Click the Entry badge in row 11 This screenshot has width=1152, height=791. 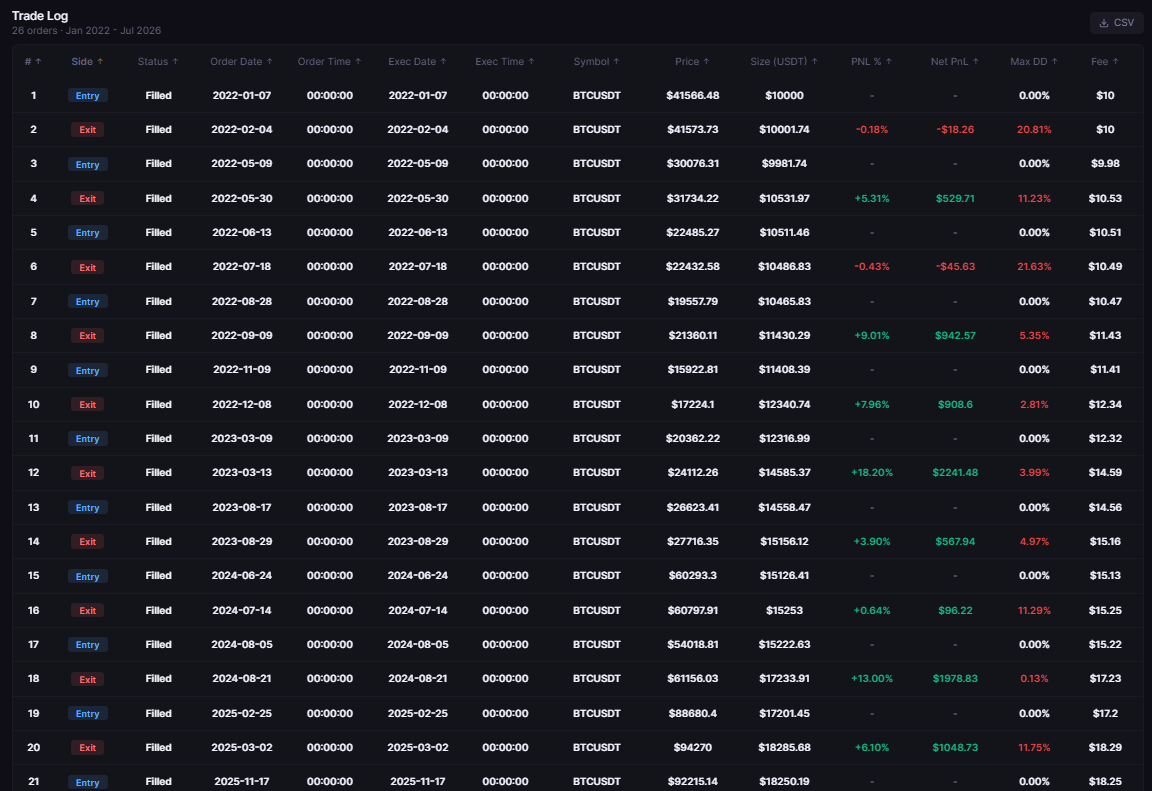click(x=87, y=438)
